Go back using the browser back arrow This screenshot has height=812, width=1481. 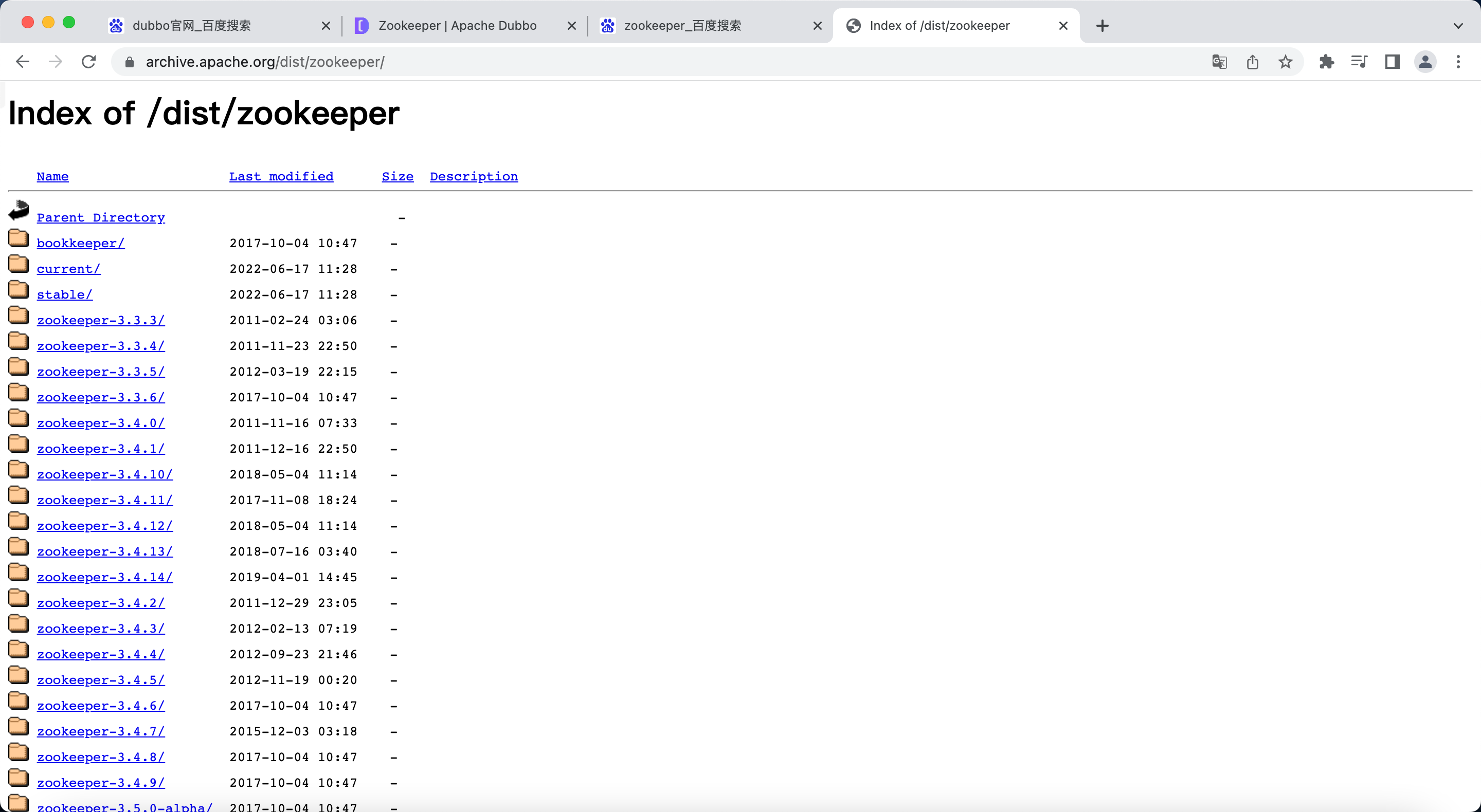(x=23, y=62)
